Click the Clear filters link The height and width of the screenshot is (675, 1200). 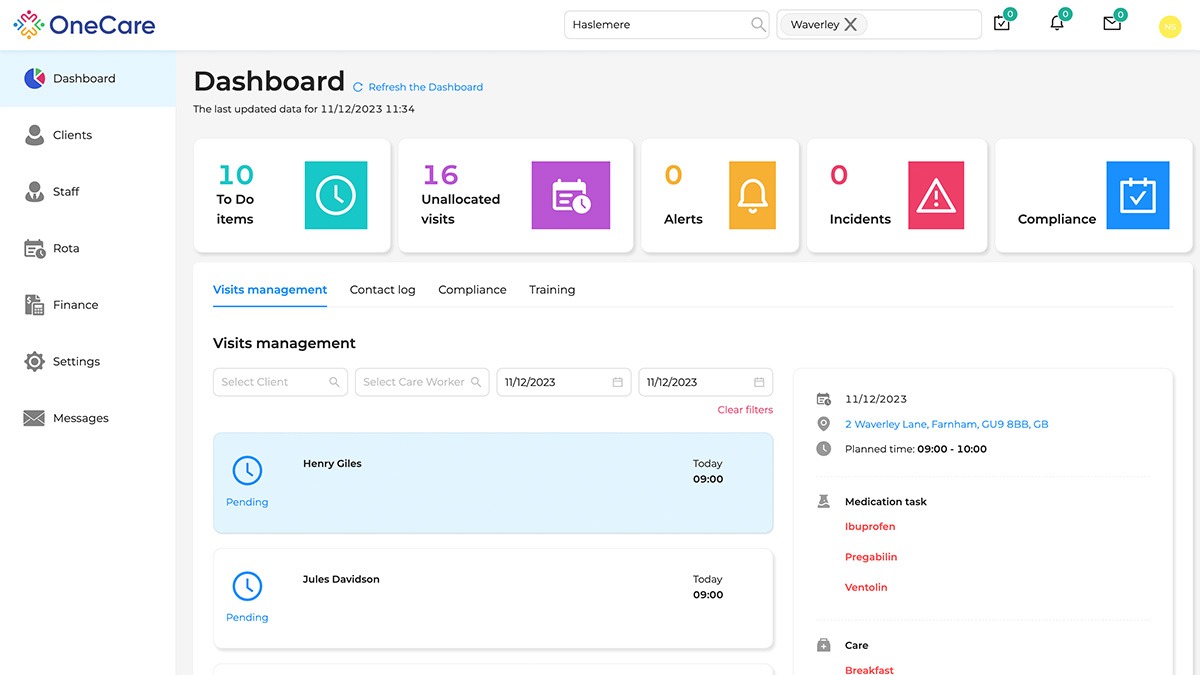point(745,410)
